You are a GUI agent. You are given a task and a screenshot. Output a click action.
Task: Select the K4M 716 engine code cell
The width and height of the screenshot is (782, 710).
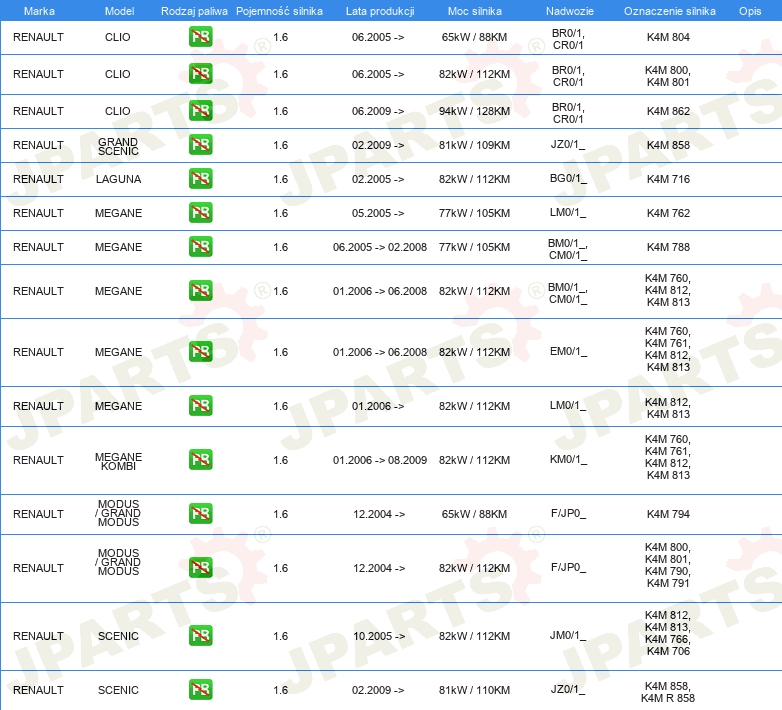[x=668, y=179]
